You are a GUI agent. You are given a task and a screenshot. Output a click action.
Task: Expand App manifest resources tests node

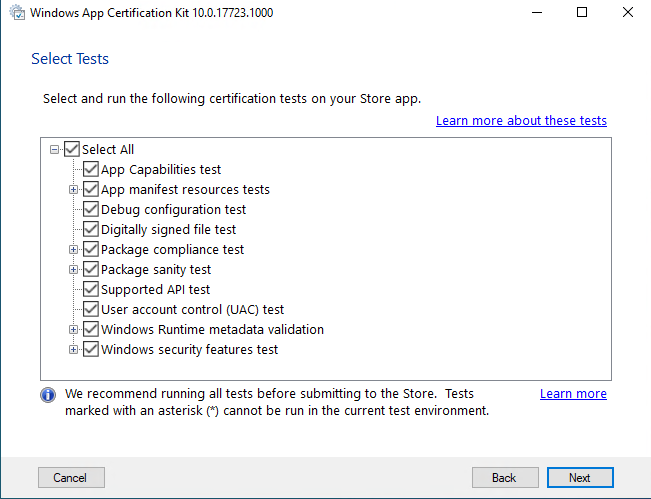73,189
